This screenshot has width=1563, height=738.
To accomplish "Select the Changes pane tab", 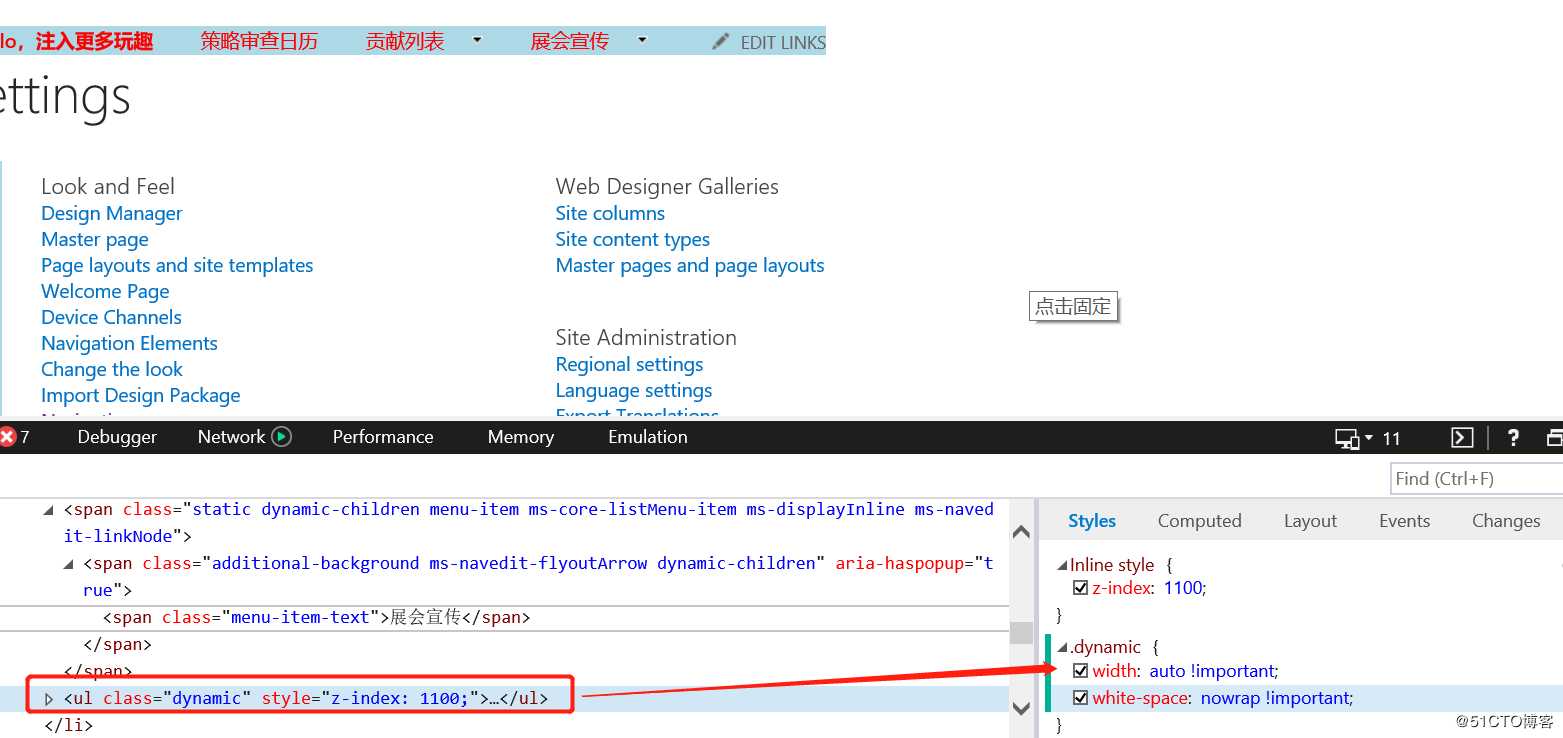I will point(1506,521).
